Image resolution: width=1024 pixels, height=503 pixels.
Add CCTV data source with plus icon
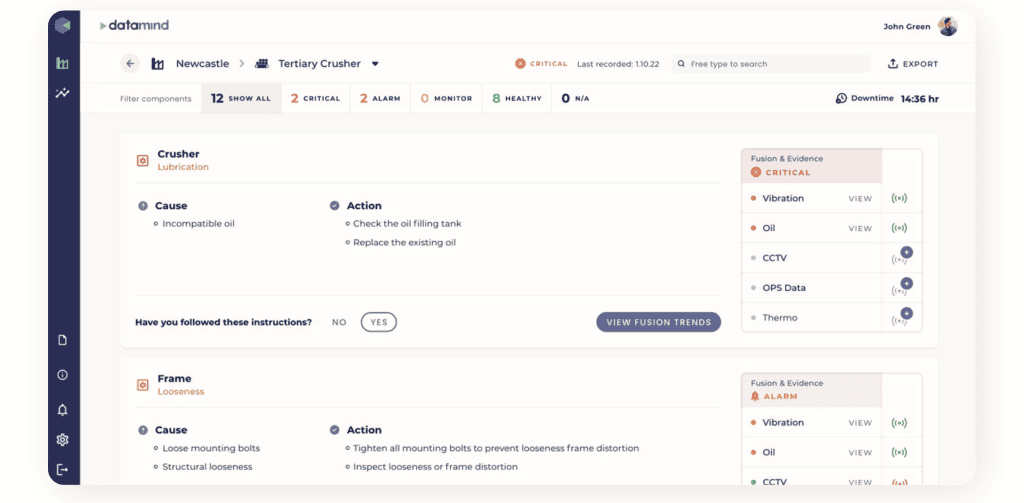pyautogui.click(x=906, y=253)
